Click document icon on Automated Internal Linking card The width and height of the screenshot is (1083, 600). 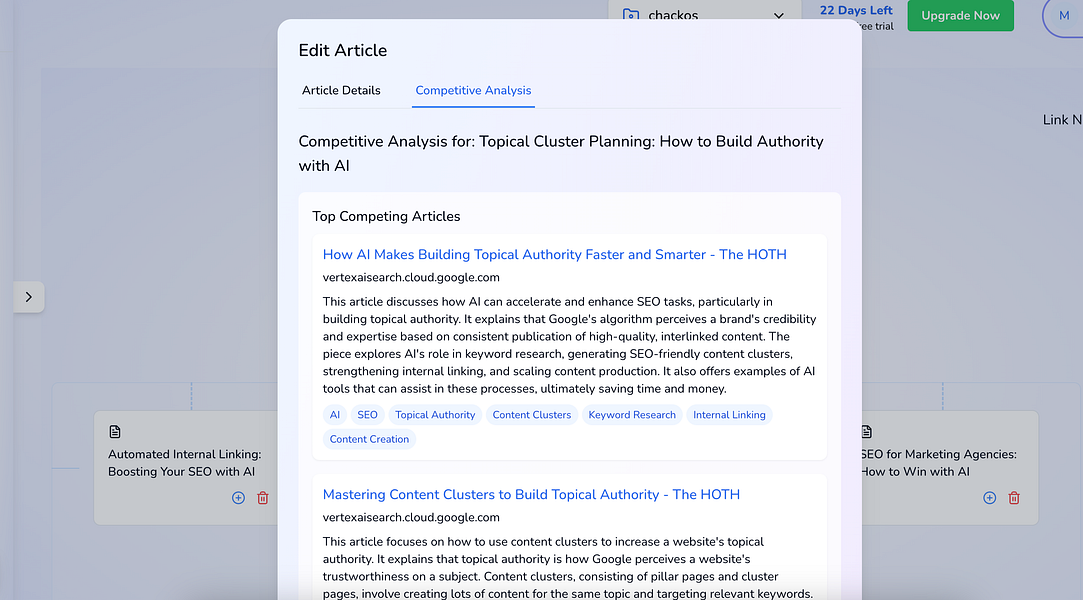(115, 432)
